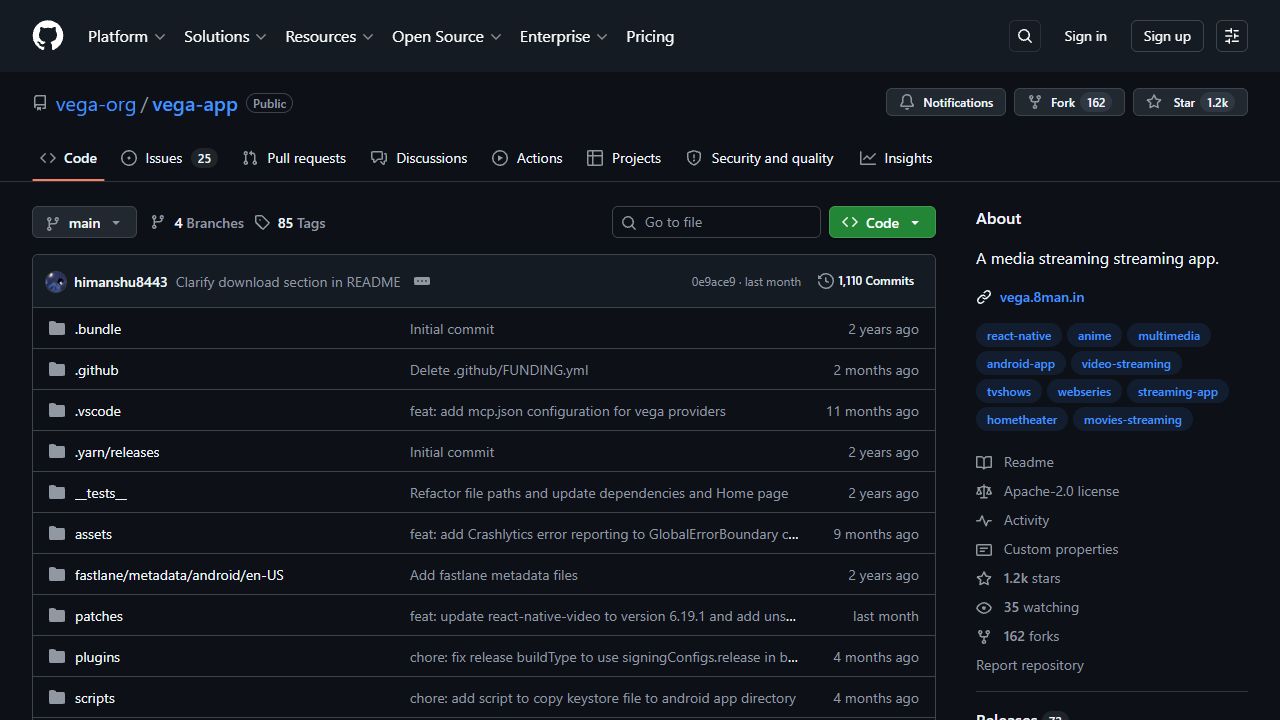1280x720 pixels.
Task: Open the 85 Tags link
Action: (290, 223)
